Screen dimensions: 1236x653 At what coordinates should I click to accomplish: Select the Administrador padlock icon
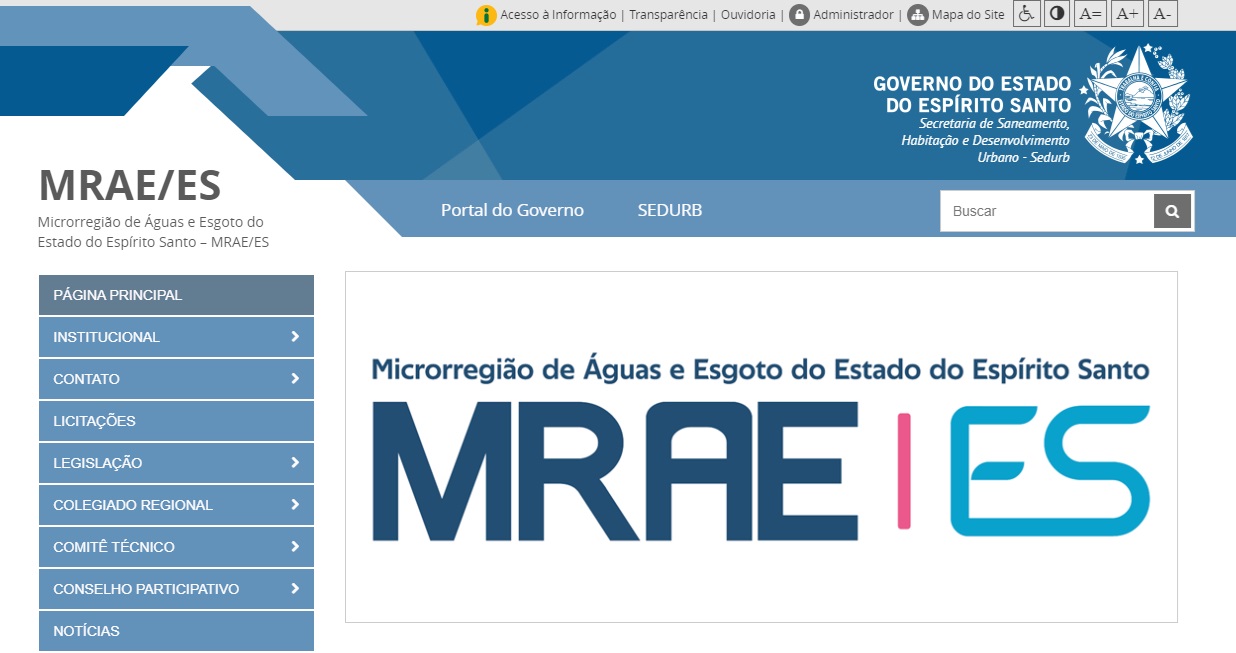point(801,14)
